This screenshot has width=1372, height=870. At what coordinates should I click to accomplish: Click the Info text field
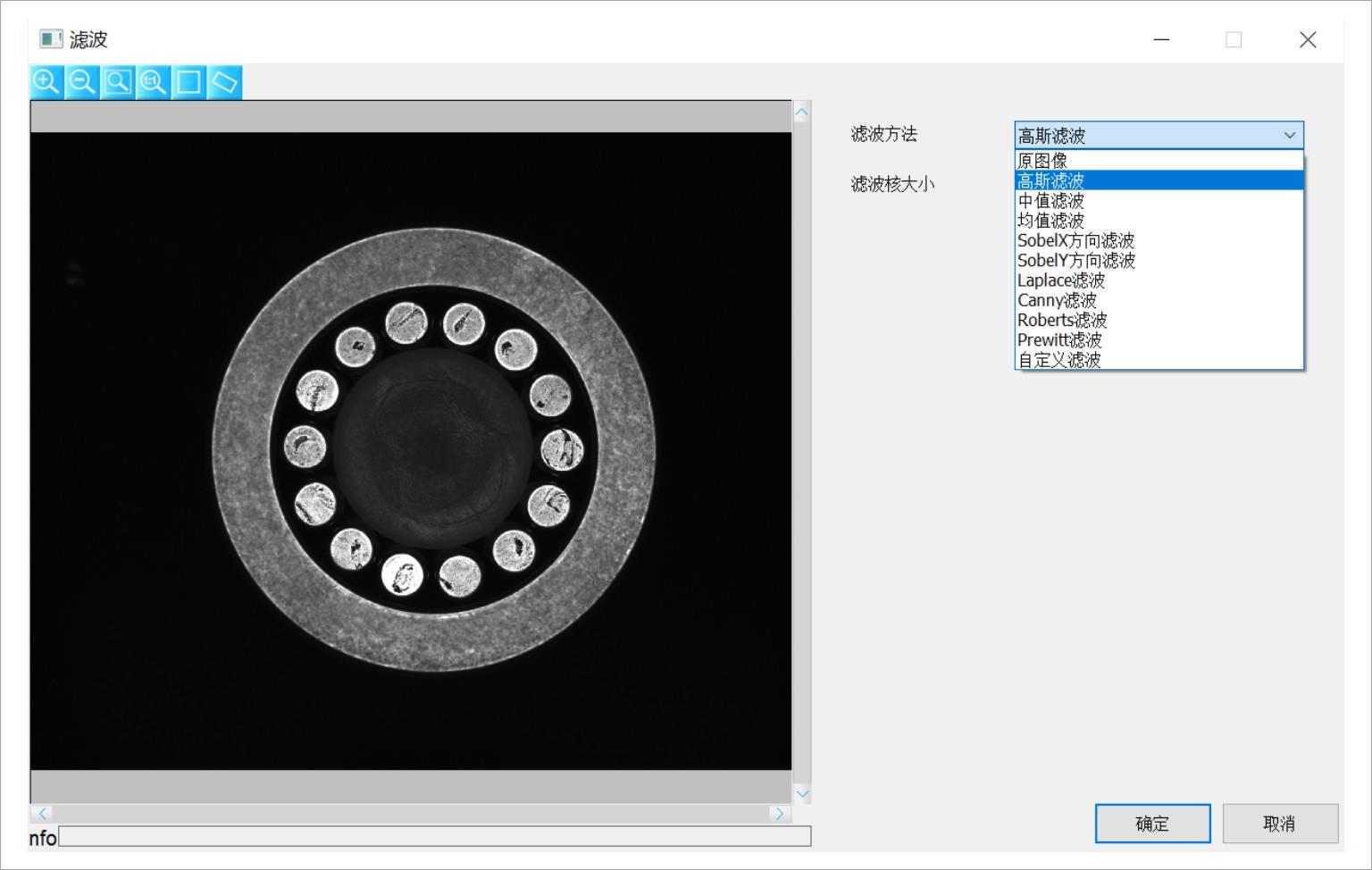pyautogui.click(x=434, y=836)
